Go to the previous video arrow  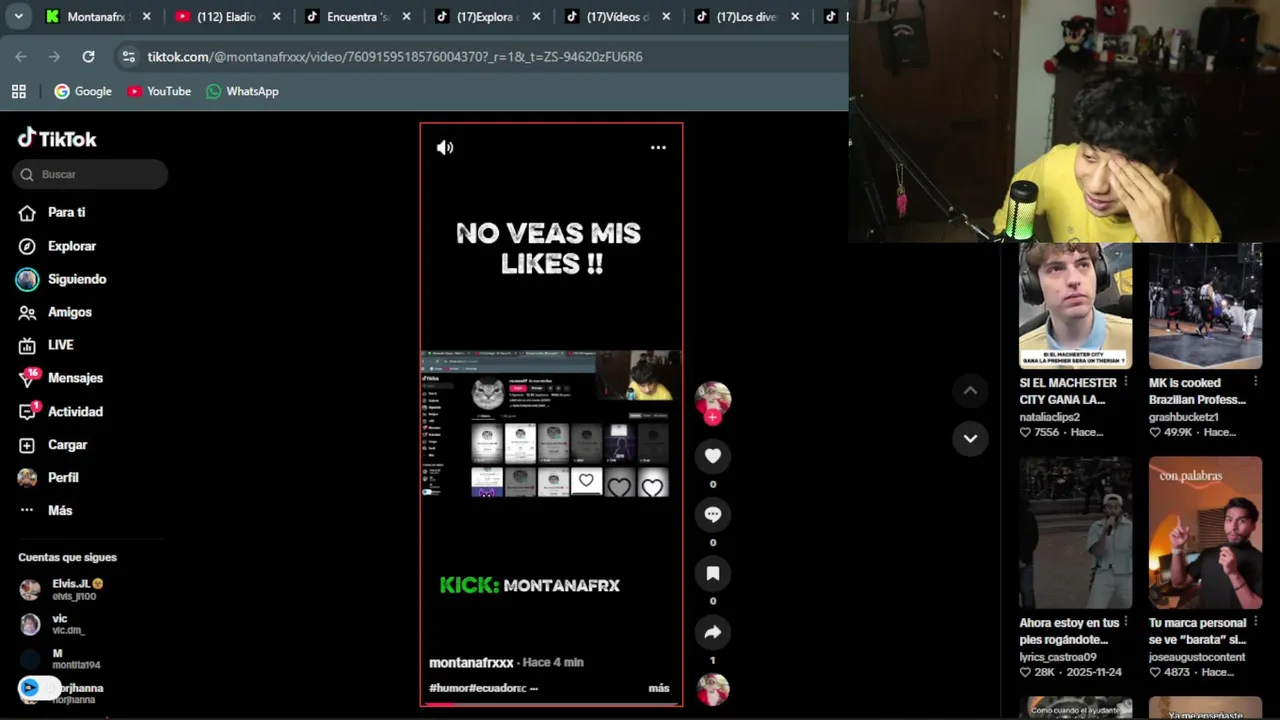[970, 391]
